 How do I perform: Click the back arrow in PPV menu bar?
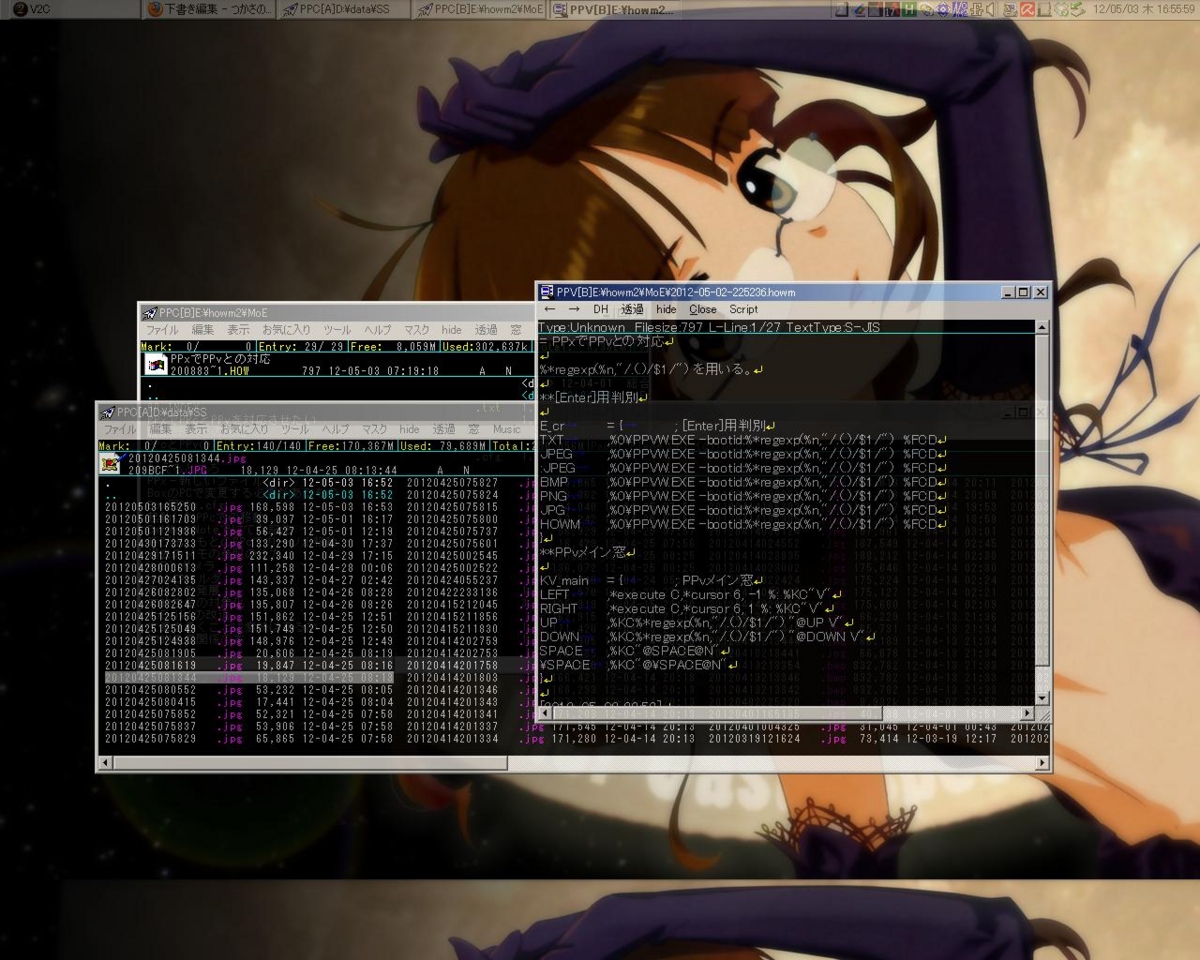pos(549,310)
